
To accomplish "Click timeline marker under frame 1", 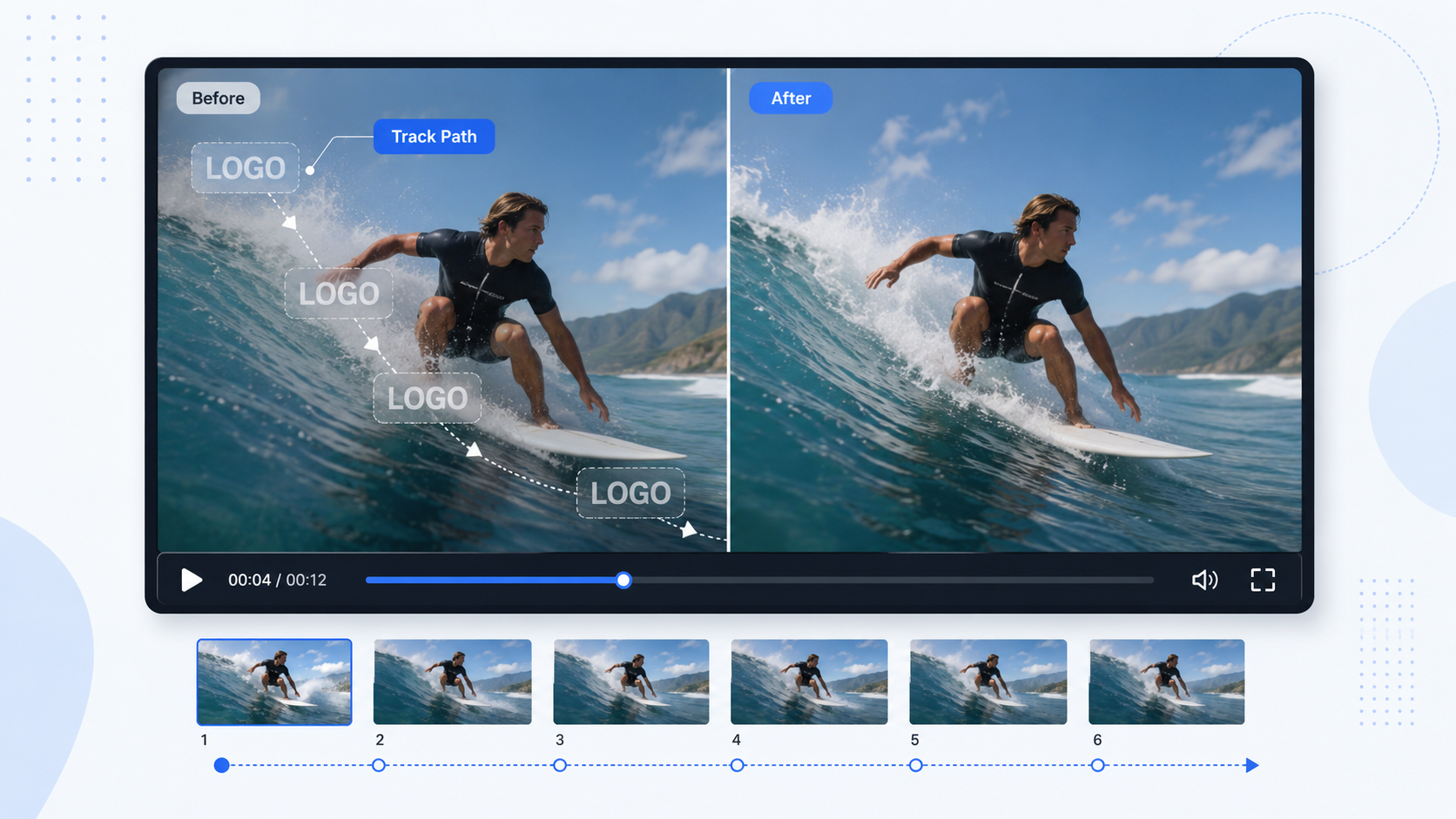I will click(222, 765).
